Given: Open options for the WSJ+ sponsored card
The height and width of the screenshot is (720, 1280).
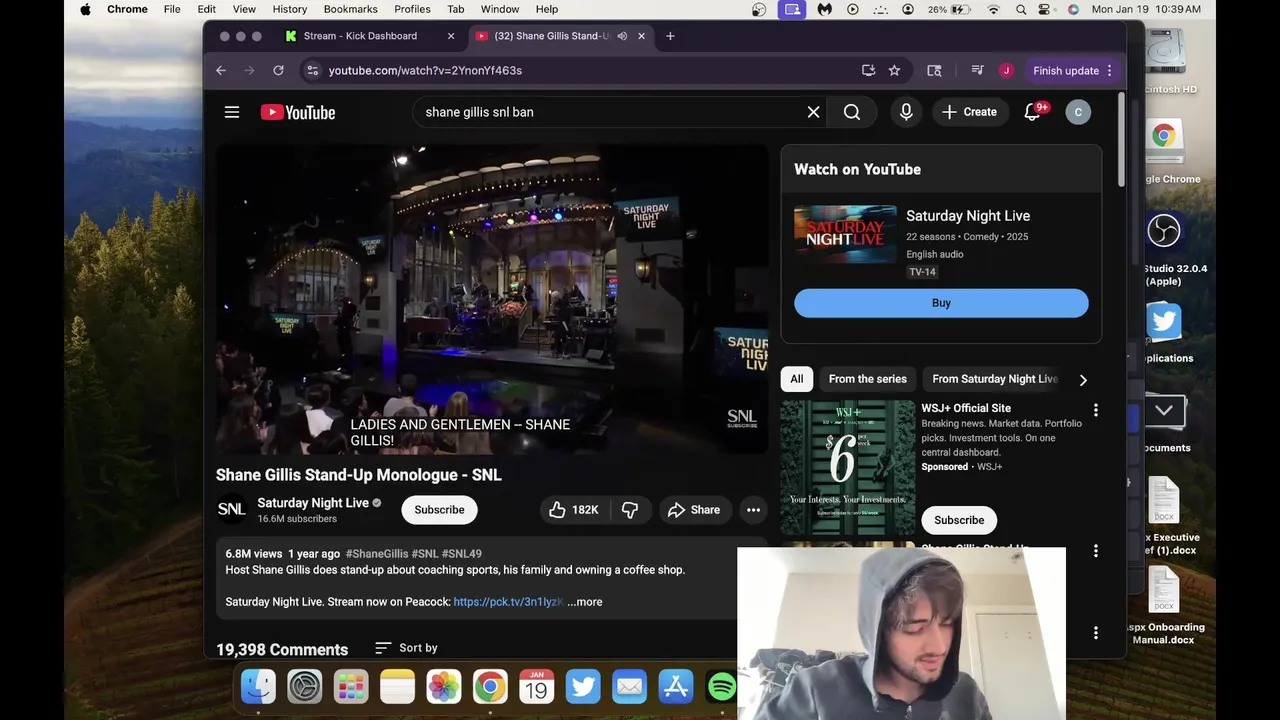Looking at the screenshot, I should click(1096, 410).
